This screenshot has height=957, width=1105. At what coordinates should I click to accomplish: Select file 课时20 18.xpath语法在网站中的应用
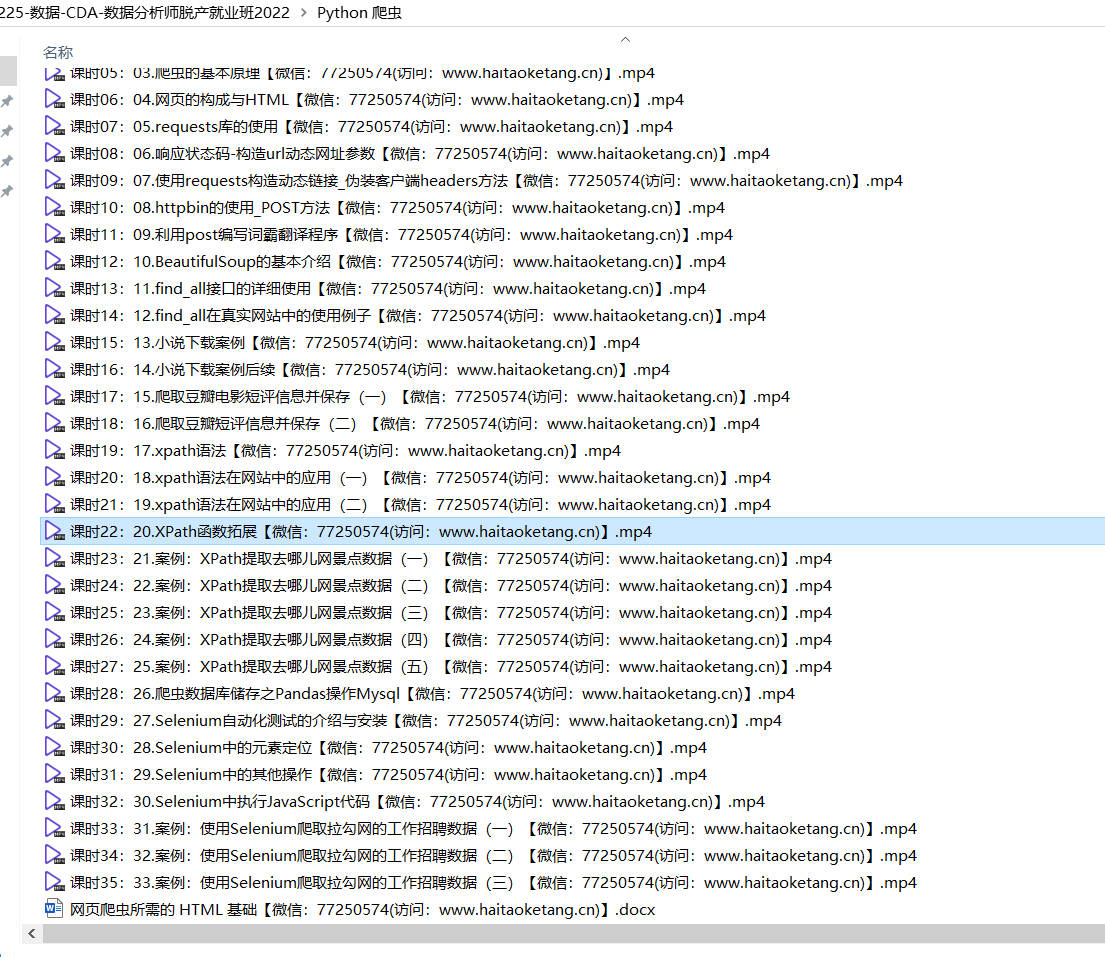click(x=420, y=477)
